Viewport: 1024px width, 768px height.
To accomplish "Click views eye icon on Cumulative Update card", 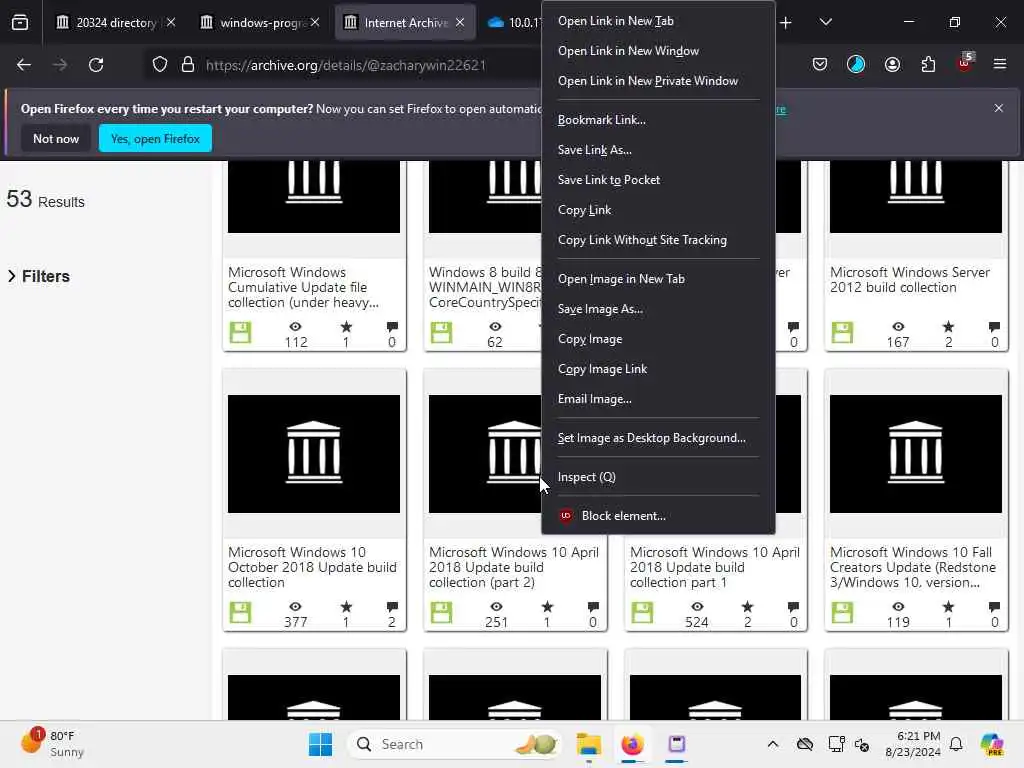I will coord(295,327).
